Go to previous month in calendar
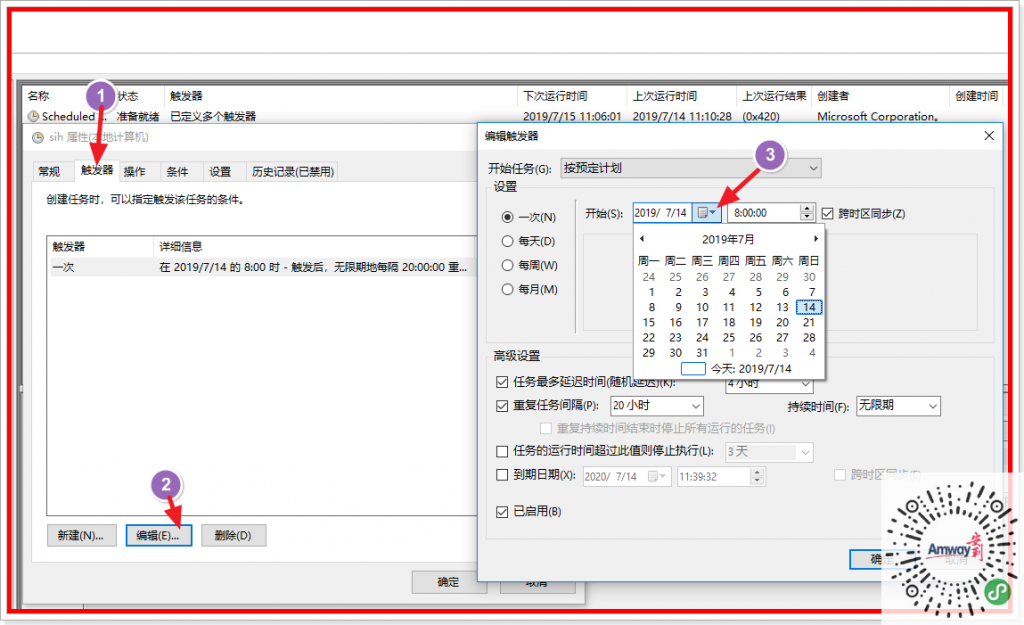This screenshot has height=625, width=1024. [x=642, y=239]
